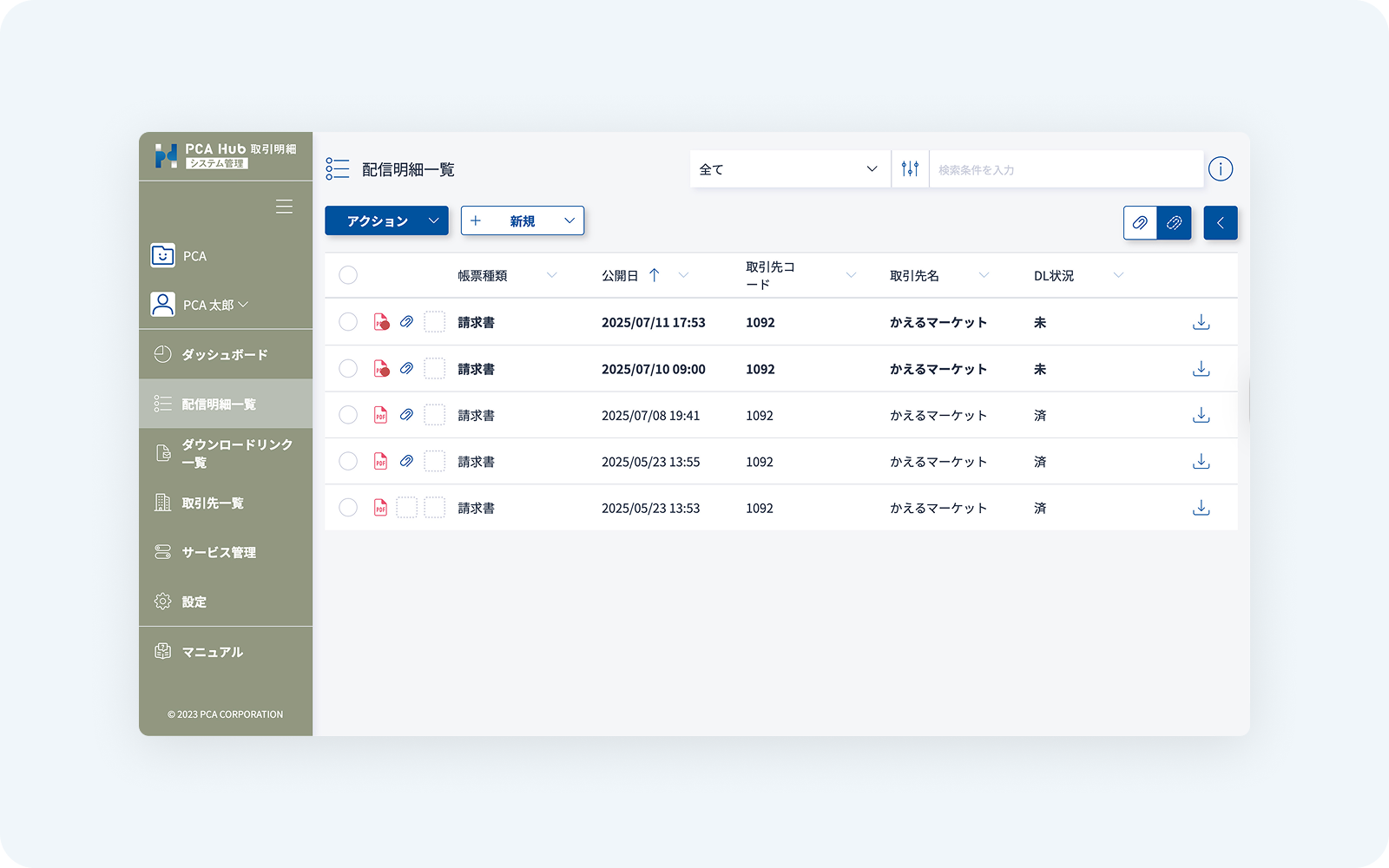This screenshot has height=868, width=1389.
Task: Click the 検索条件を入力 search field
Action: [1066, 169]
